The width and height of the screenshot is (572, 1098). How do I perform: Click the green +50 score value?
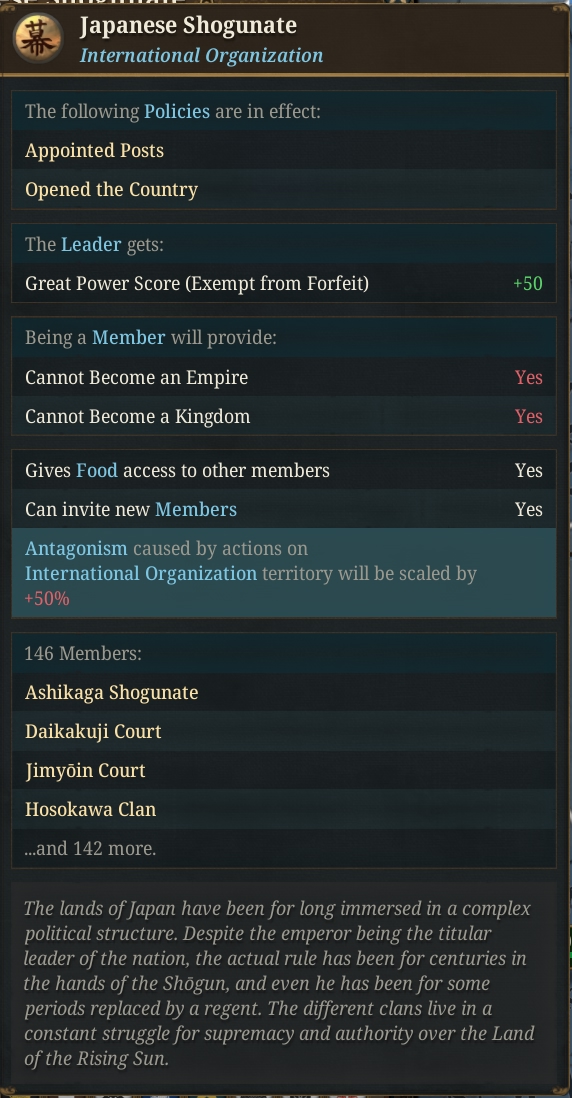tap(528, 284)
